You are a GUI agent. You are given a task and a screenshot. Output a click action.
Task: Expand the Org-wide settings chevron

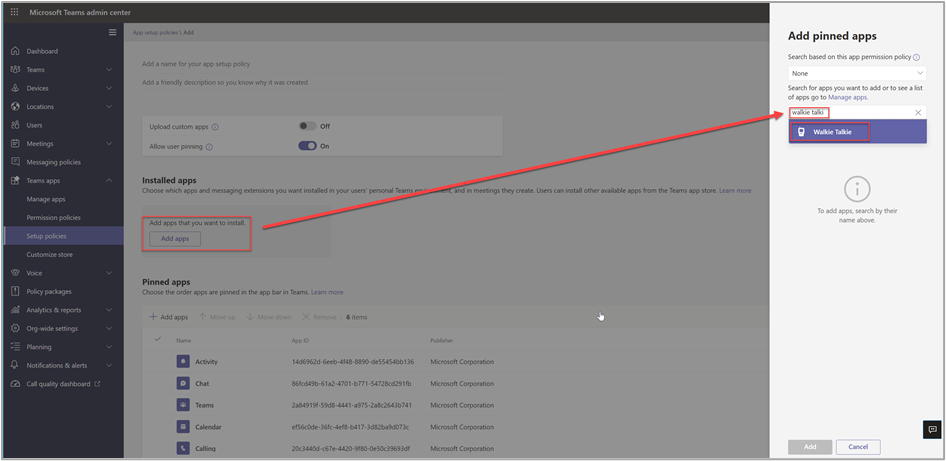pos(109,328)
